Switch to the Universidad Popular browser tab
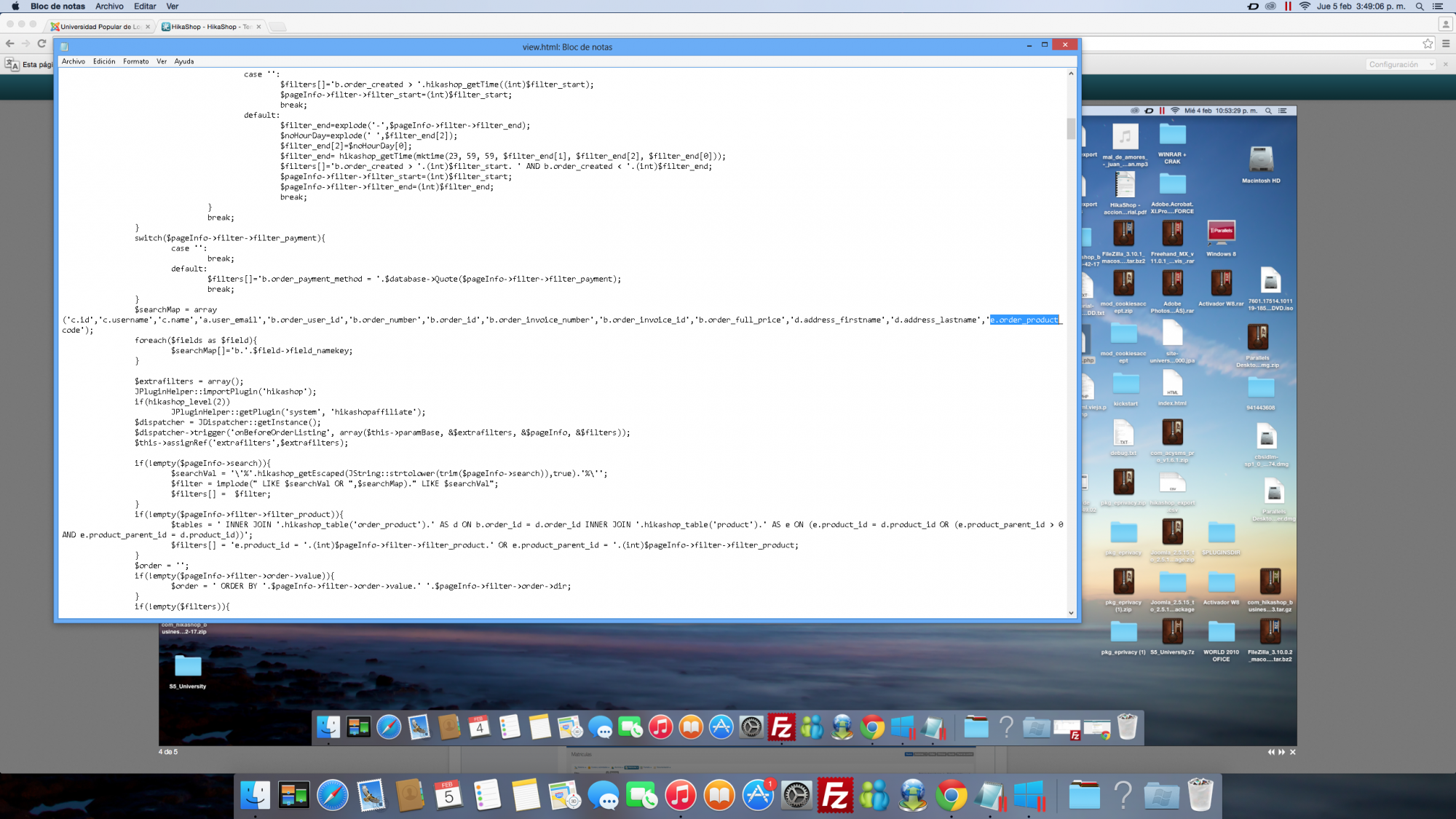The width and height of the screenshot is (1456, 819). pos(100,27)
